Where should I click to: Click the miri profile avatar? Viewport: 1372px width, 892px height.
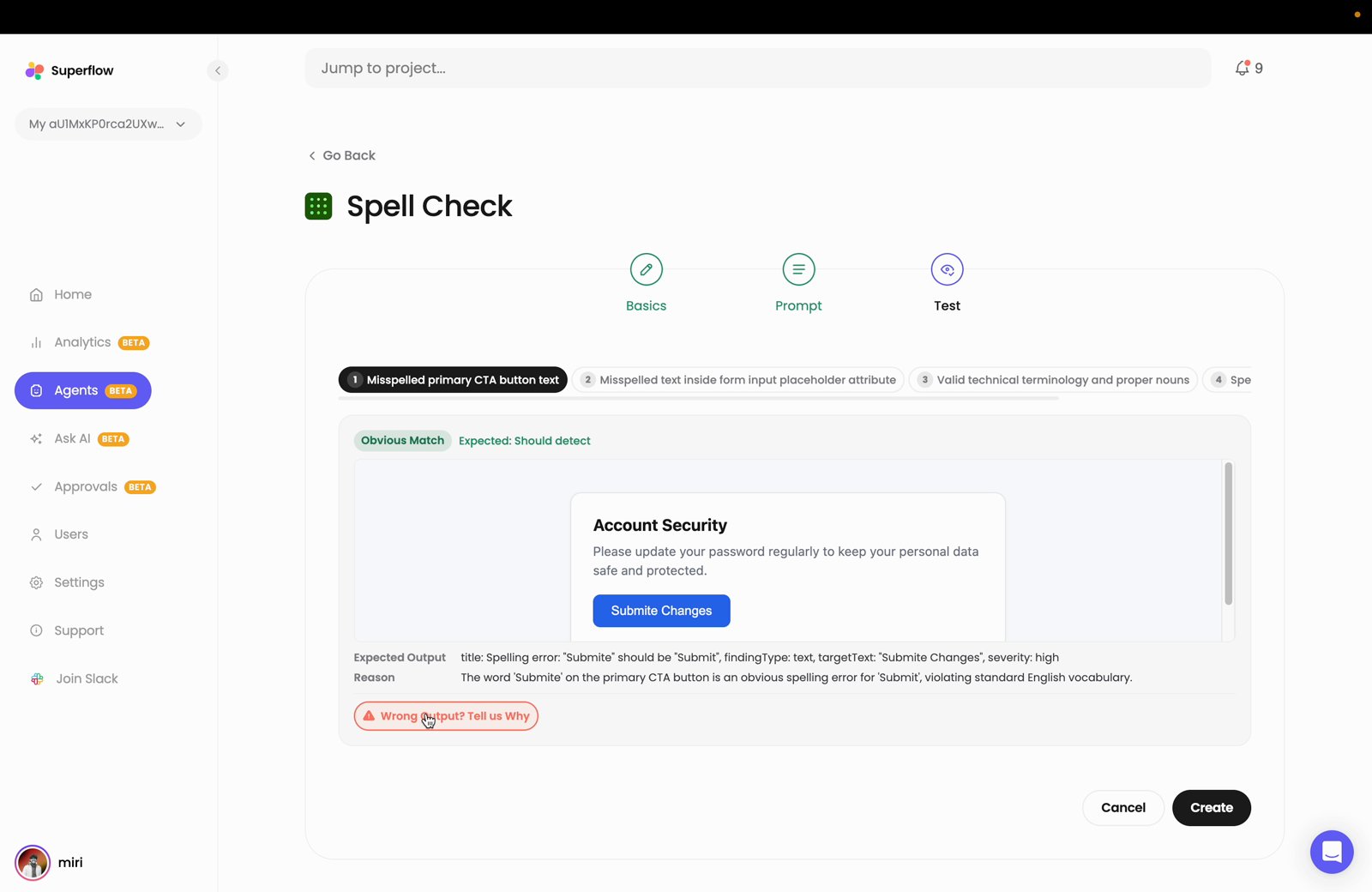point(33,863)
